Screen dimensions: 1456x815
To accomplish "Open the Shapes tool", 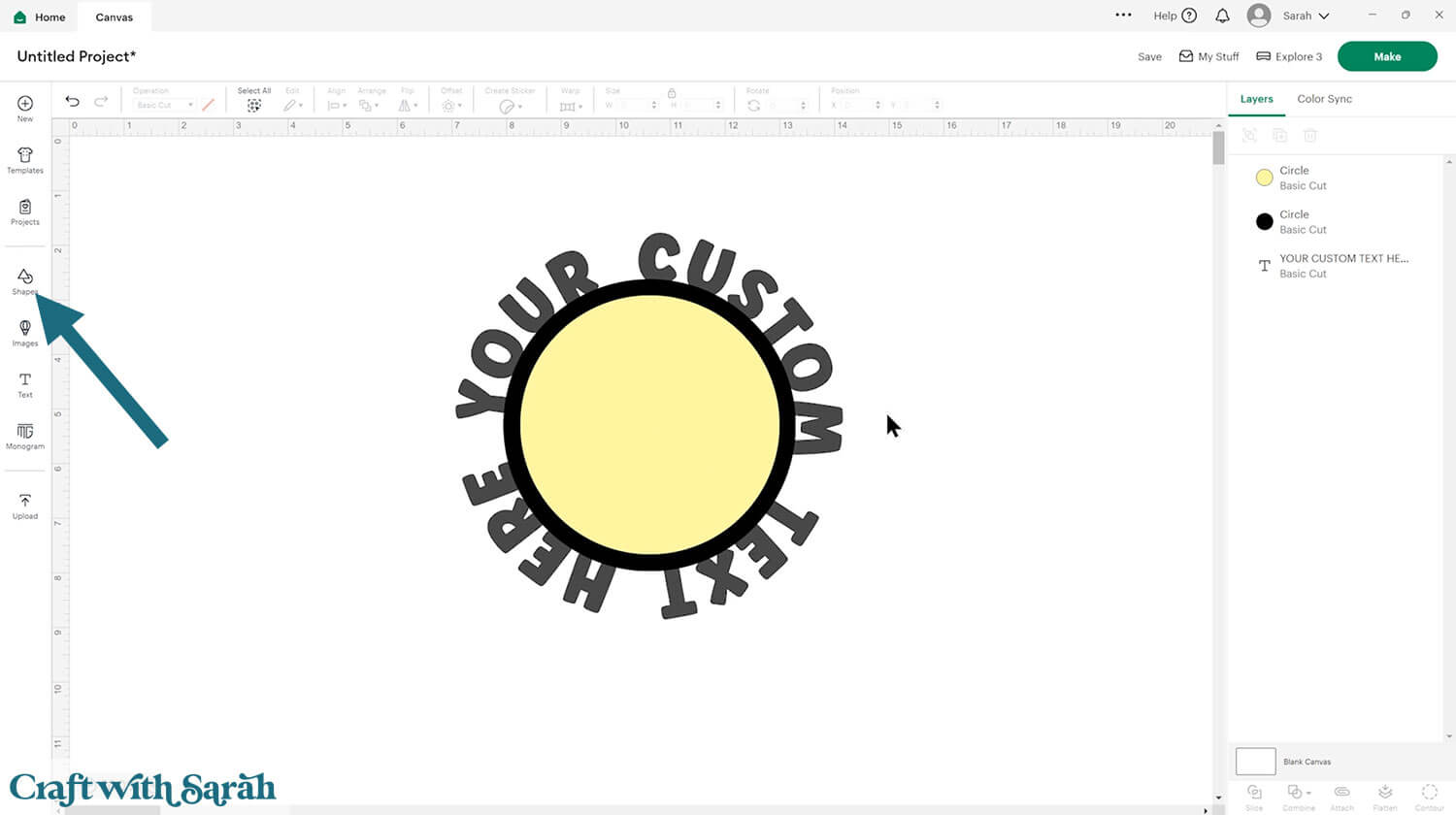I will 25,281.
